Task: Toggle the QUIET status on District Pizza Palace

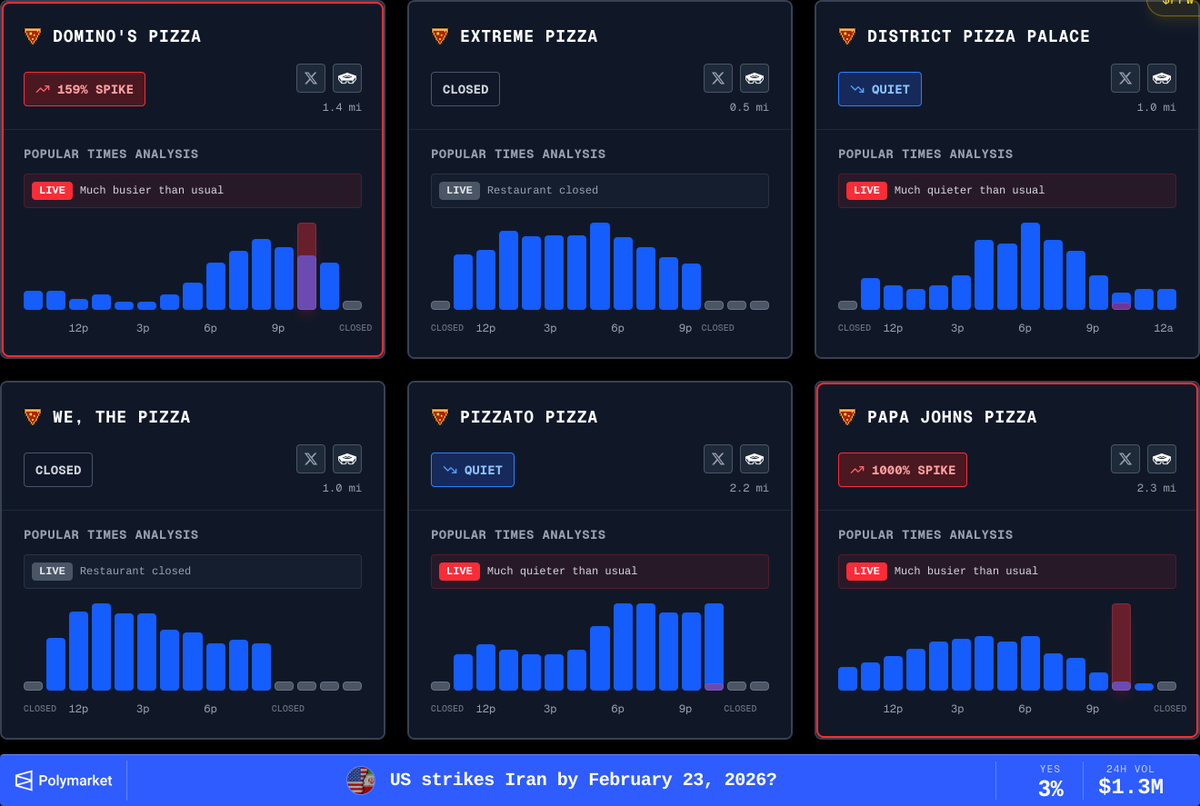Action: [x=879, y=89]
